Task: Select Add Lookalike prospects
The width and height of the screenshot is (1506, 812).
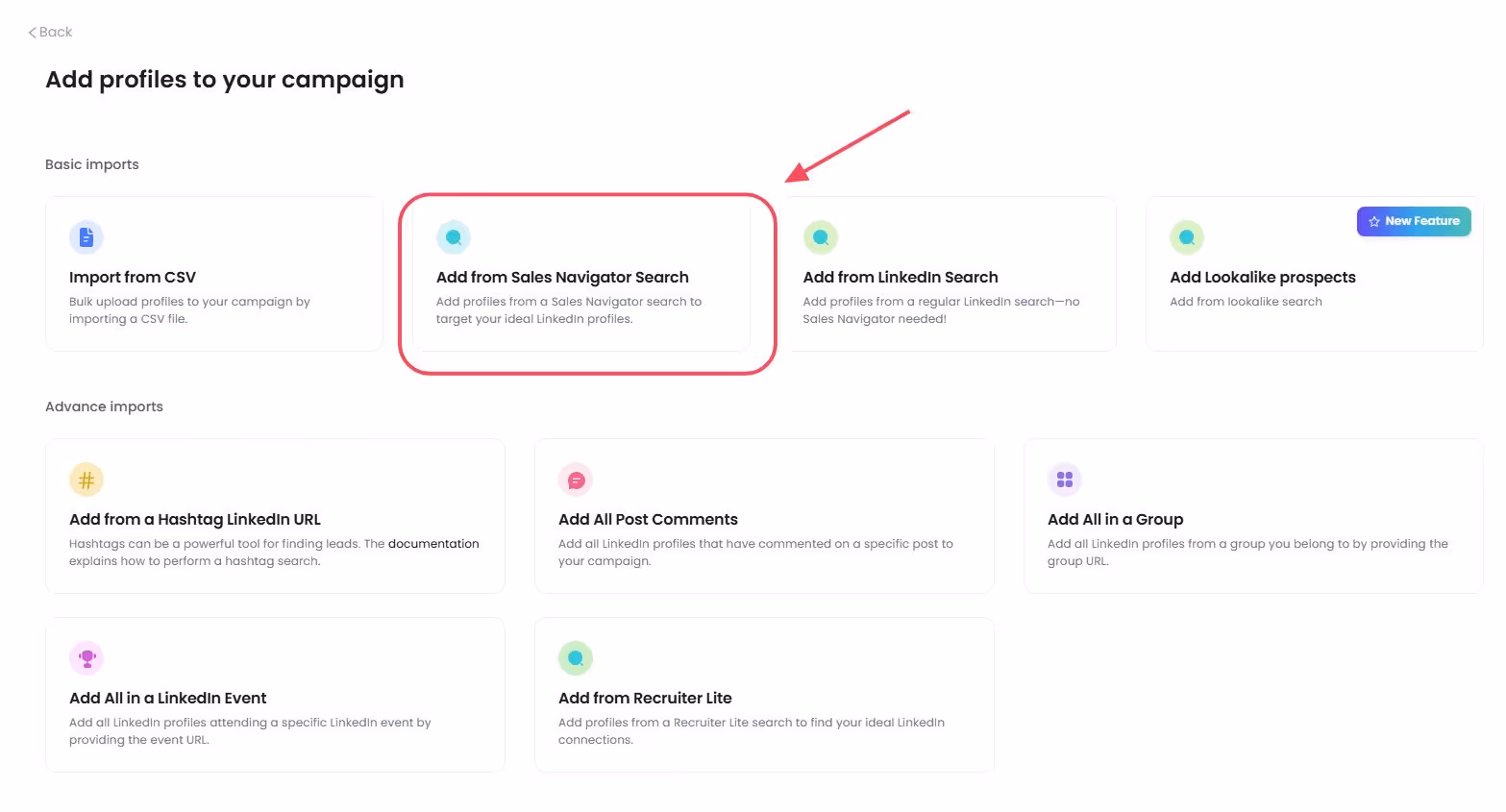Action: pyautogui.click(x=1314, y=279)
